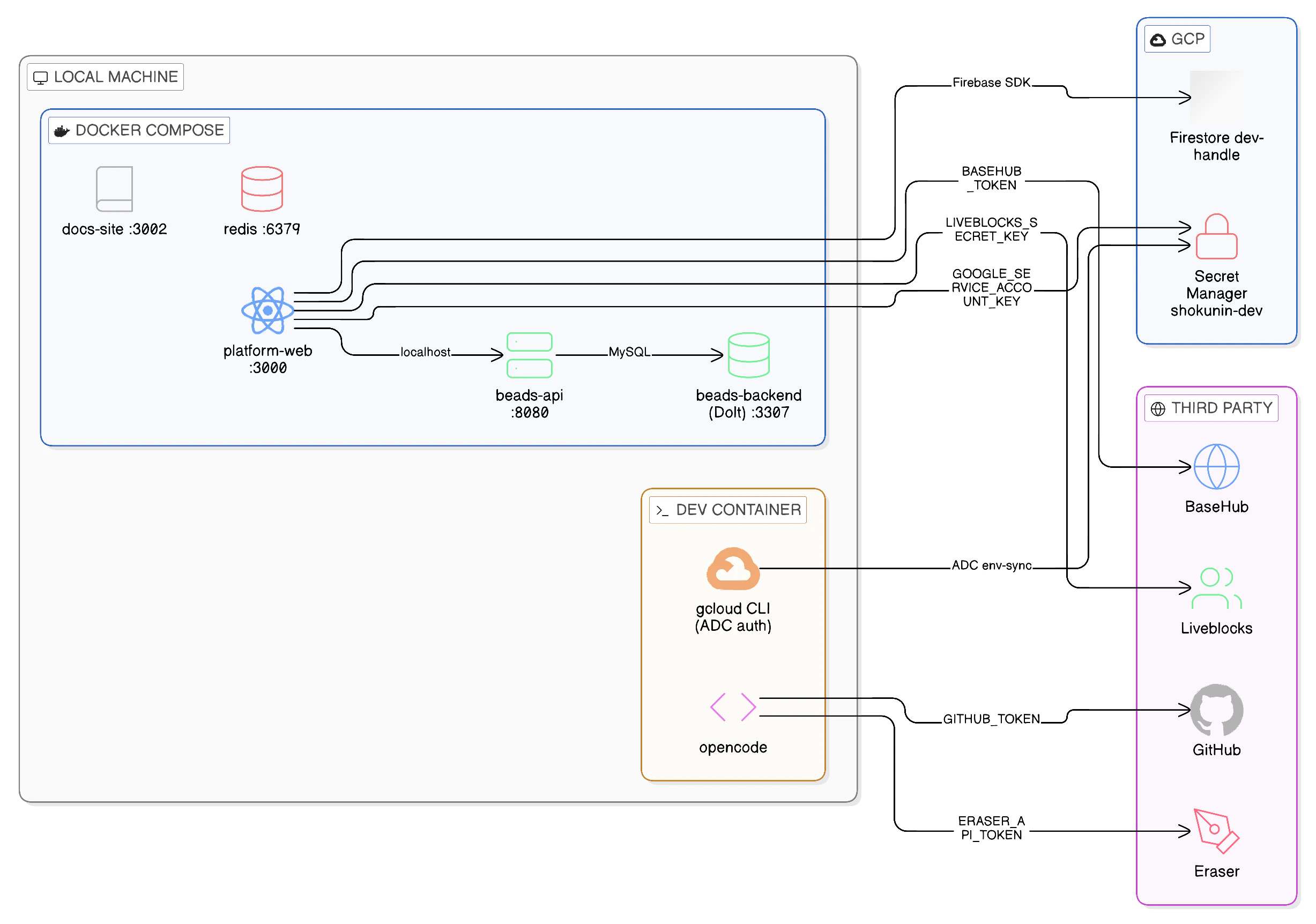
Task: Click the opencode angle-brackets icon
Action: pyautogui.click(x=733, y=707)
